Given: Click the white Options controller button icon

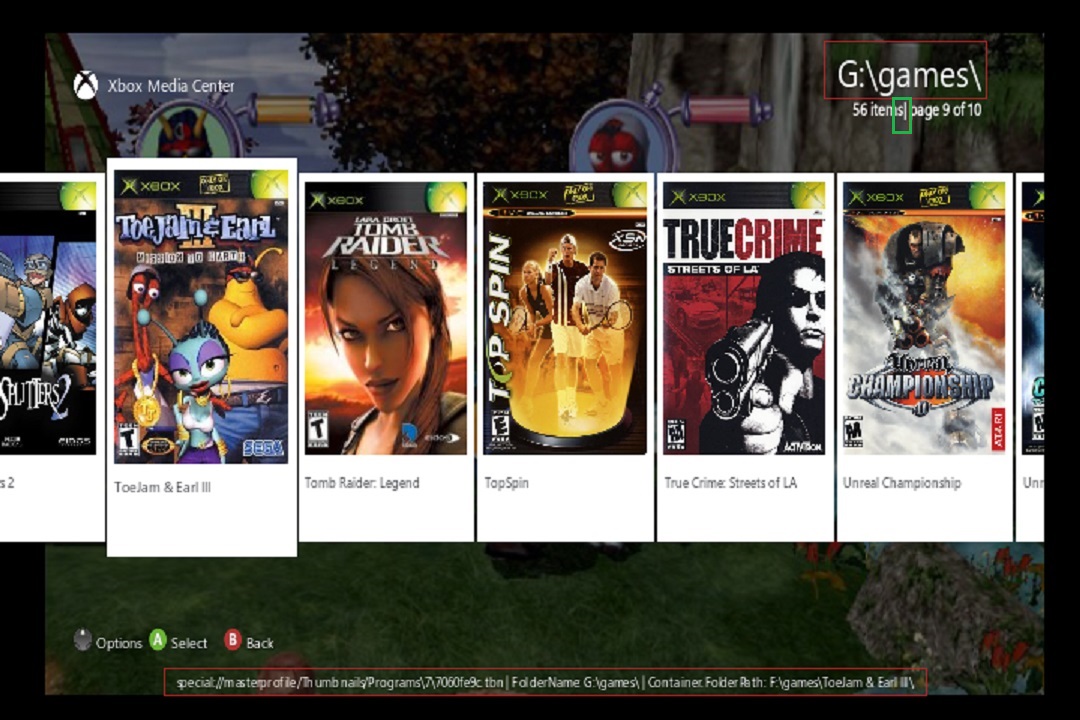Looking at the screenshot, I should click(83, 640).
